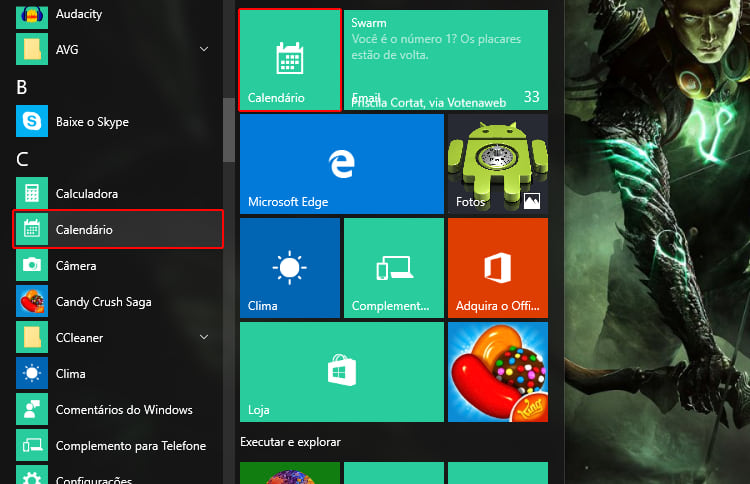Click the Audacity label text

[x=79, y=14]
